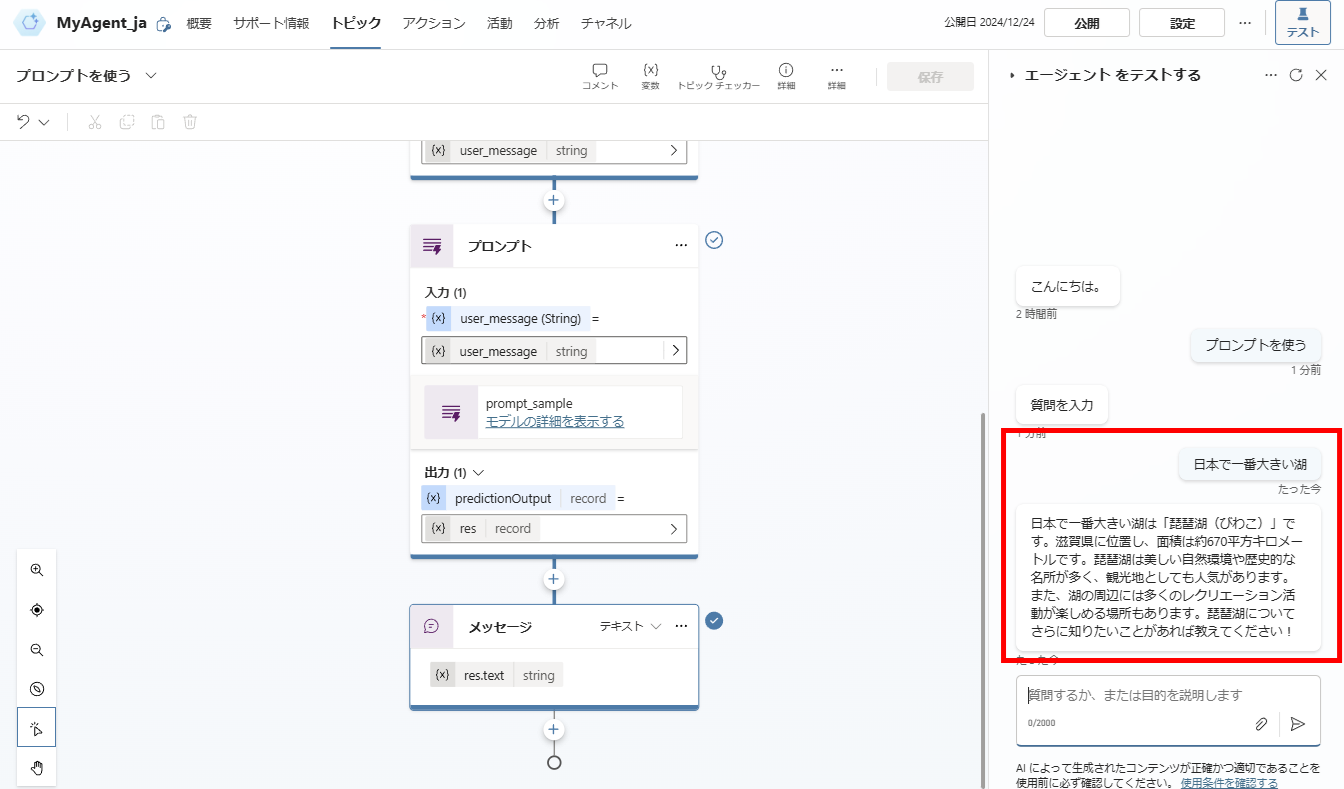Switch to the 分析 tab
The height and width of the screenshot is (789, 1344).
pyautogui.click(x=546, y=22)
